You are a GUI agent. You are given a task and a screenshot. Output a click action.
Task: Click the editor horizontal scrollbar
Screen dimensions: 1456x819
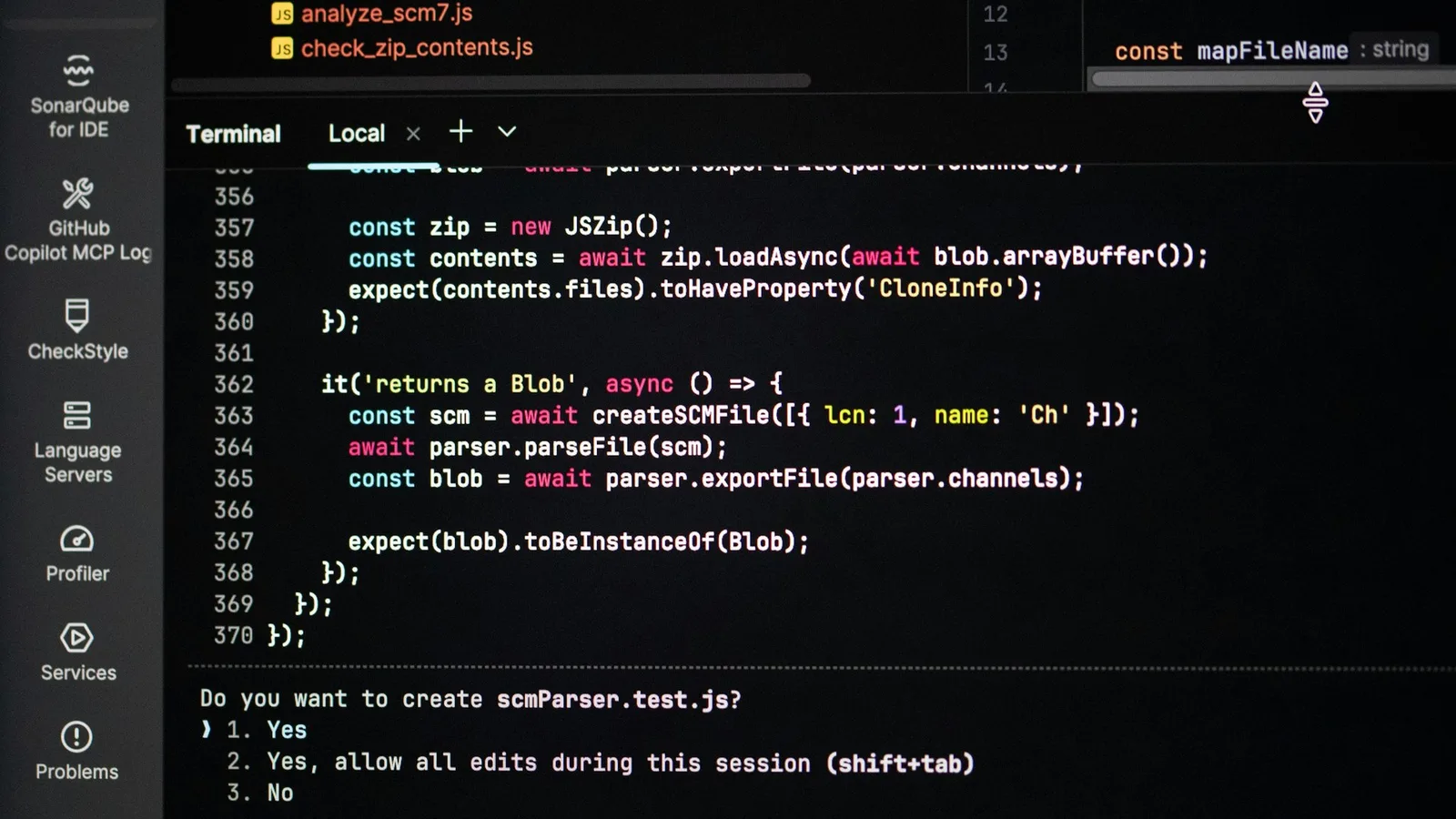point(1274,79)
